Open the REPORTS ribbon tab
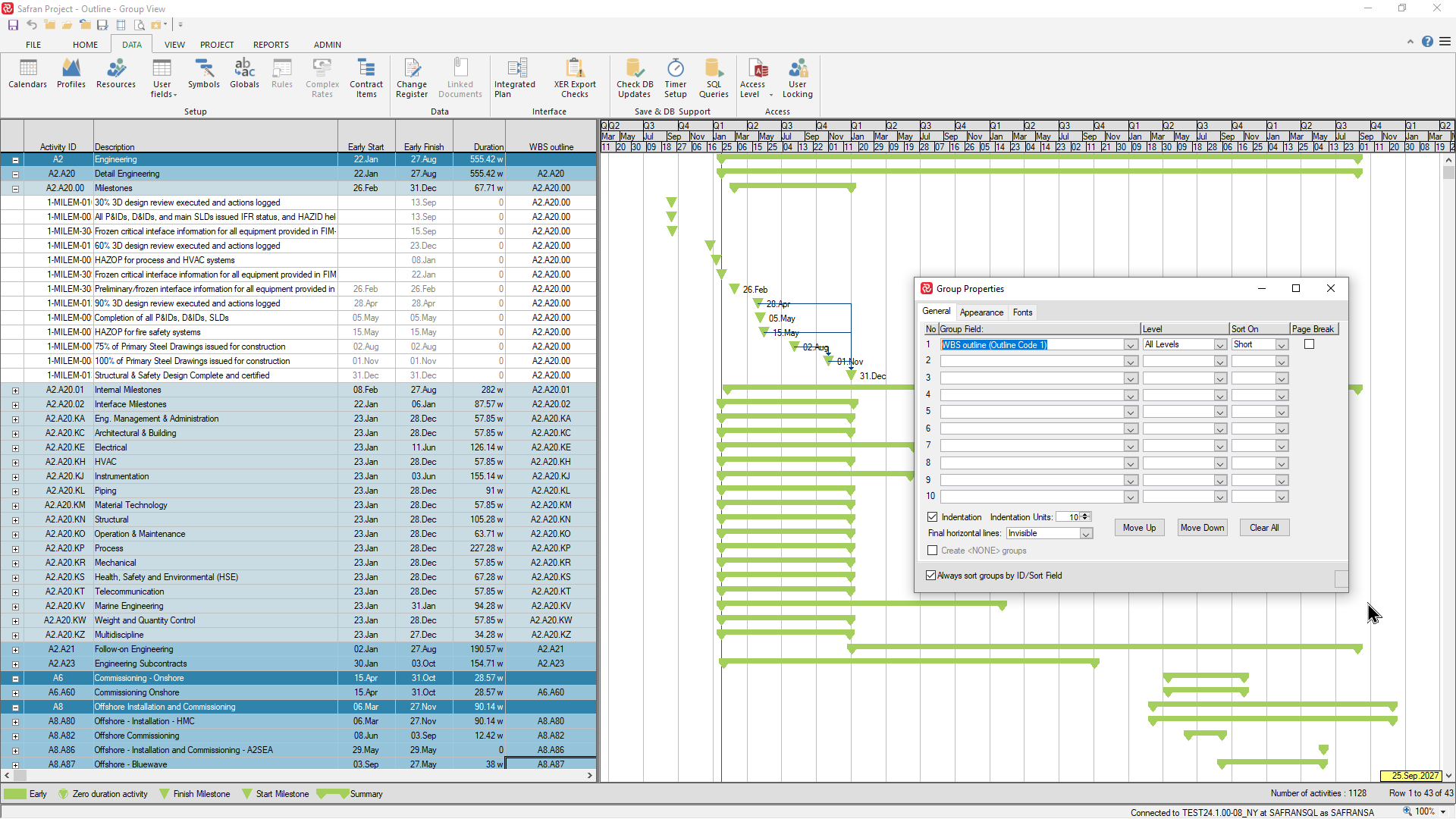The height and width of the screenshot is (819, 1456). pyautogui.click(x=271, y=45)
